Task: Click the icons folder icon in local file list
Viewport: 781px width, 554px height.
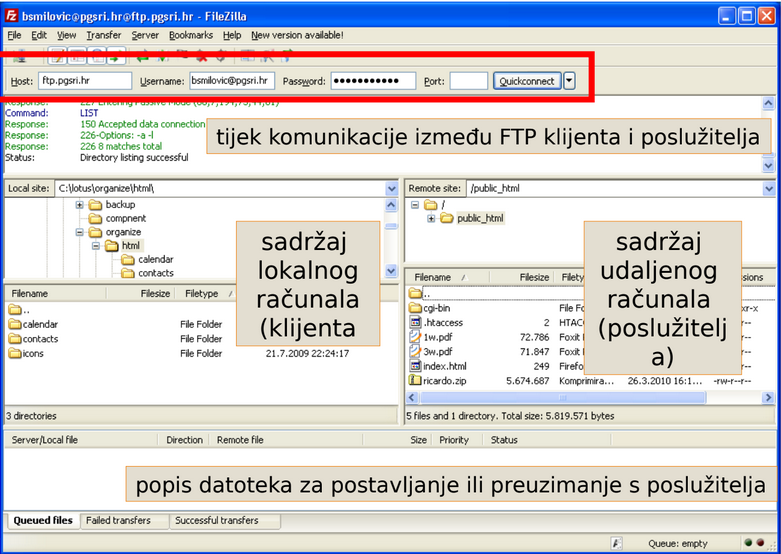Action: 15,353
